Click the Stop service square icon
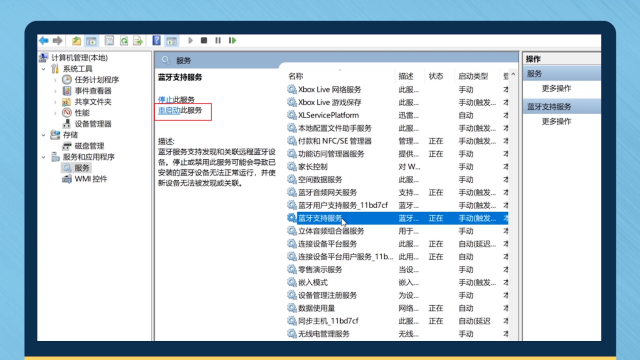The width and height of the screenshot is (640, 360). click(x=204, y=40)
